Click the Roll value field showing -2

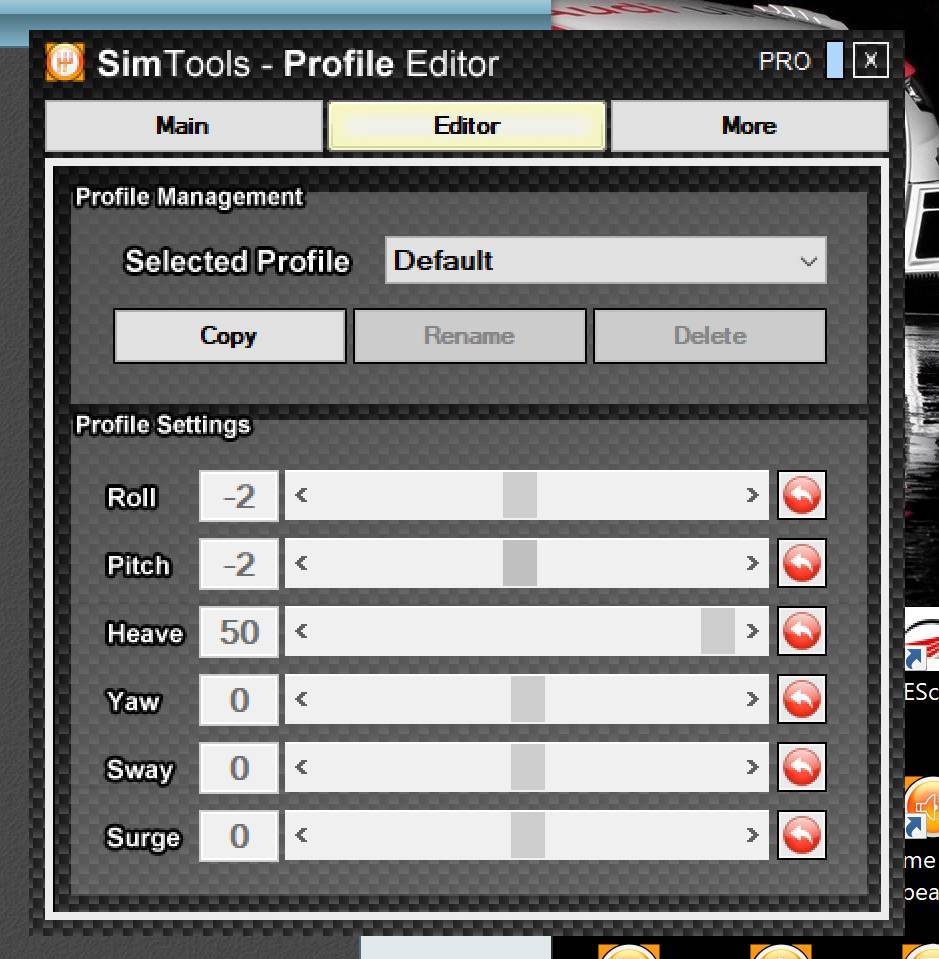pyautogui.click(x=239, y=495)
